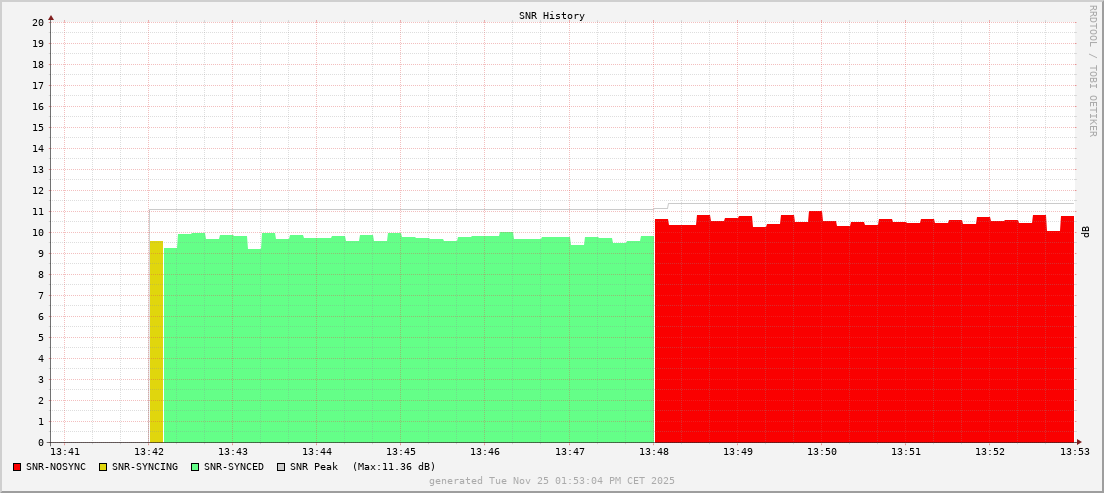Click the 13:48 time axis label
The image size is (1104, 493).
pos(654,453)
